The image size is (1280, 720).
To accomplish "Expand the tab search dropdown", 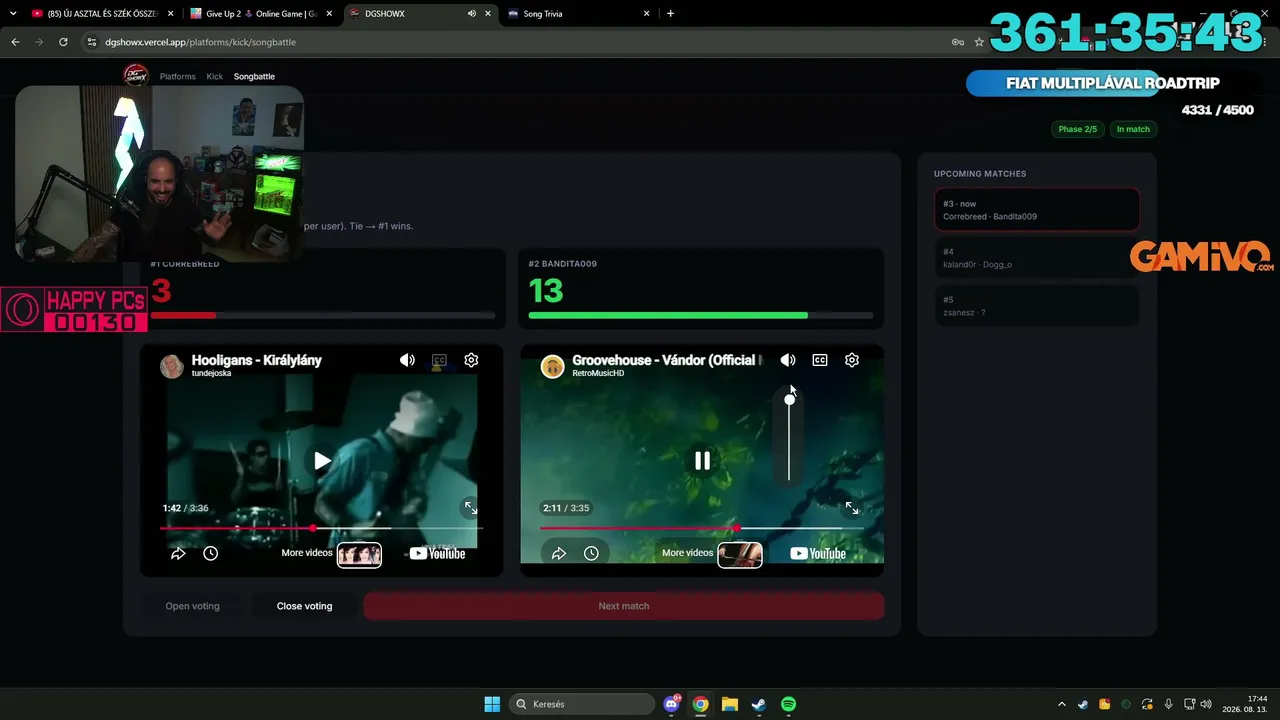I will [x=13, y=14].
